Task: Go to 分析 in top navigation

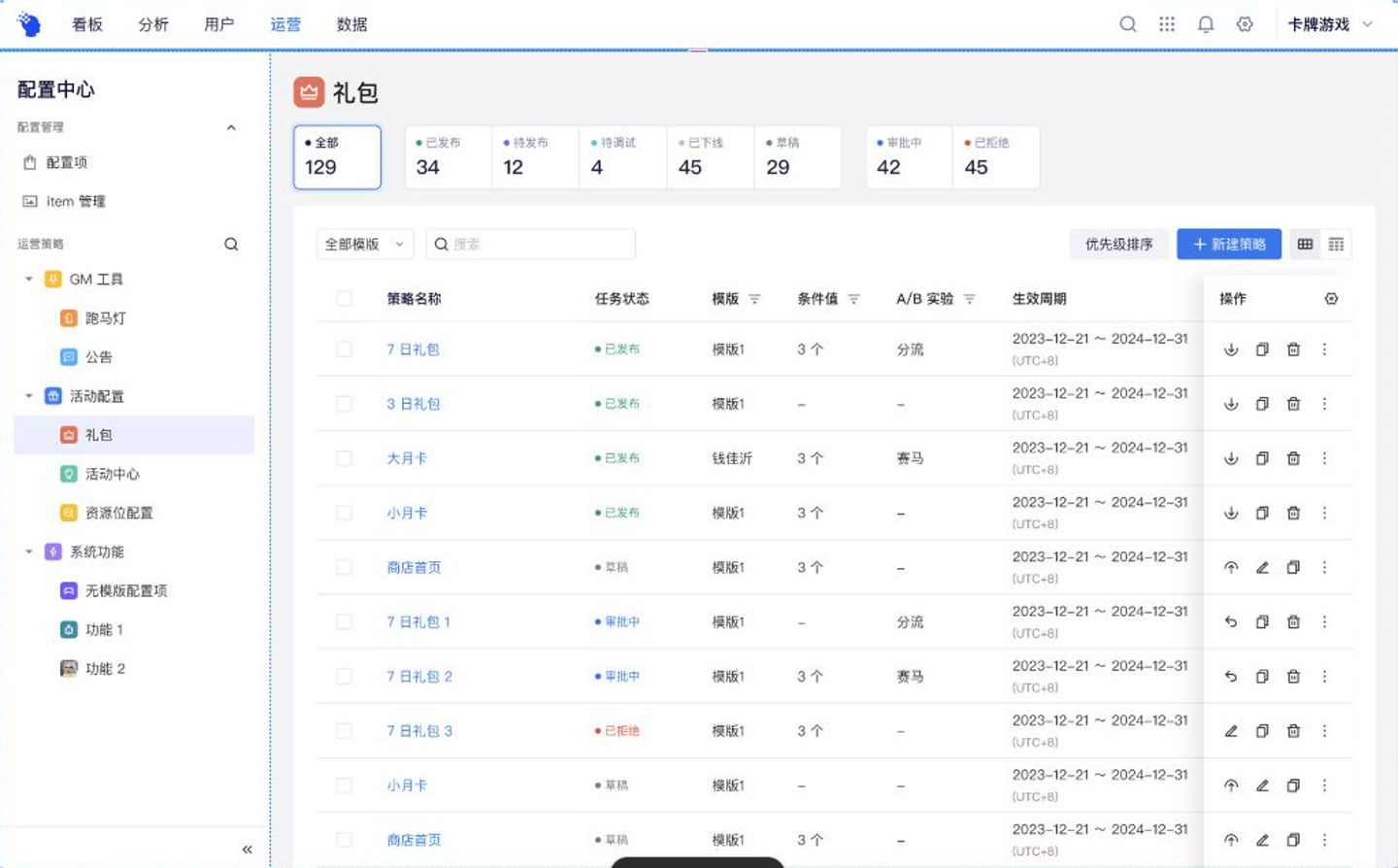Action: [153, 24]
